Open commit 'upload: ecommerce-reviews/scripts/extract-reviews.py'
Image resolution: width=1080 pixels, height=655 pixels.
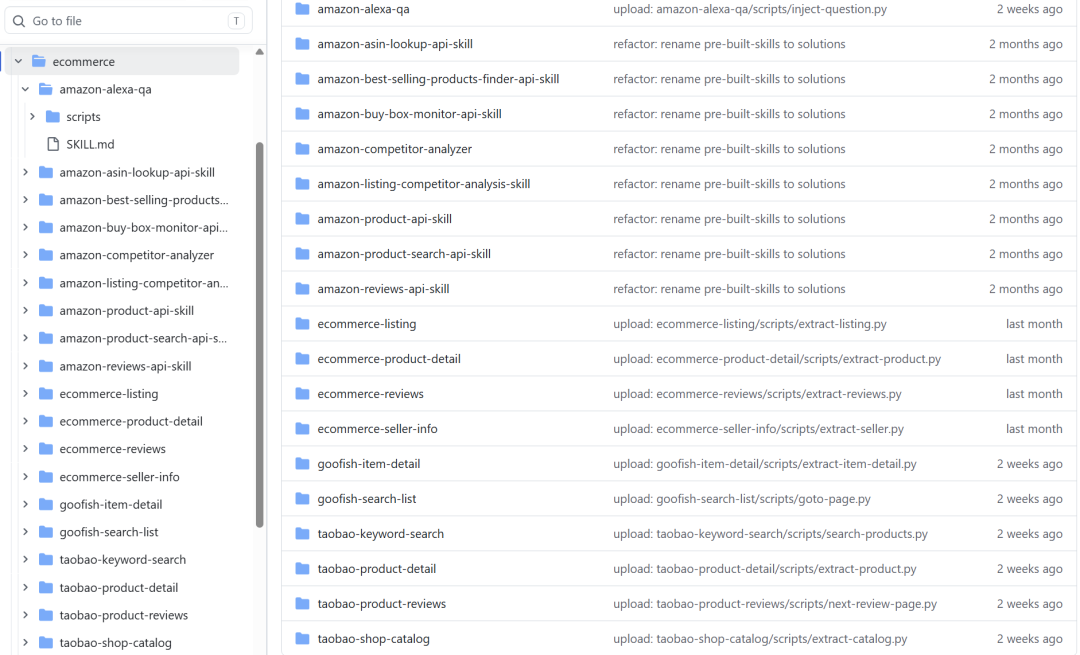click(x=757, y=394)
